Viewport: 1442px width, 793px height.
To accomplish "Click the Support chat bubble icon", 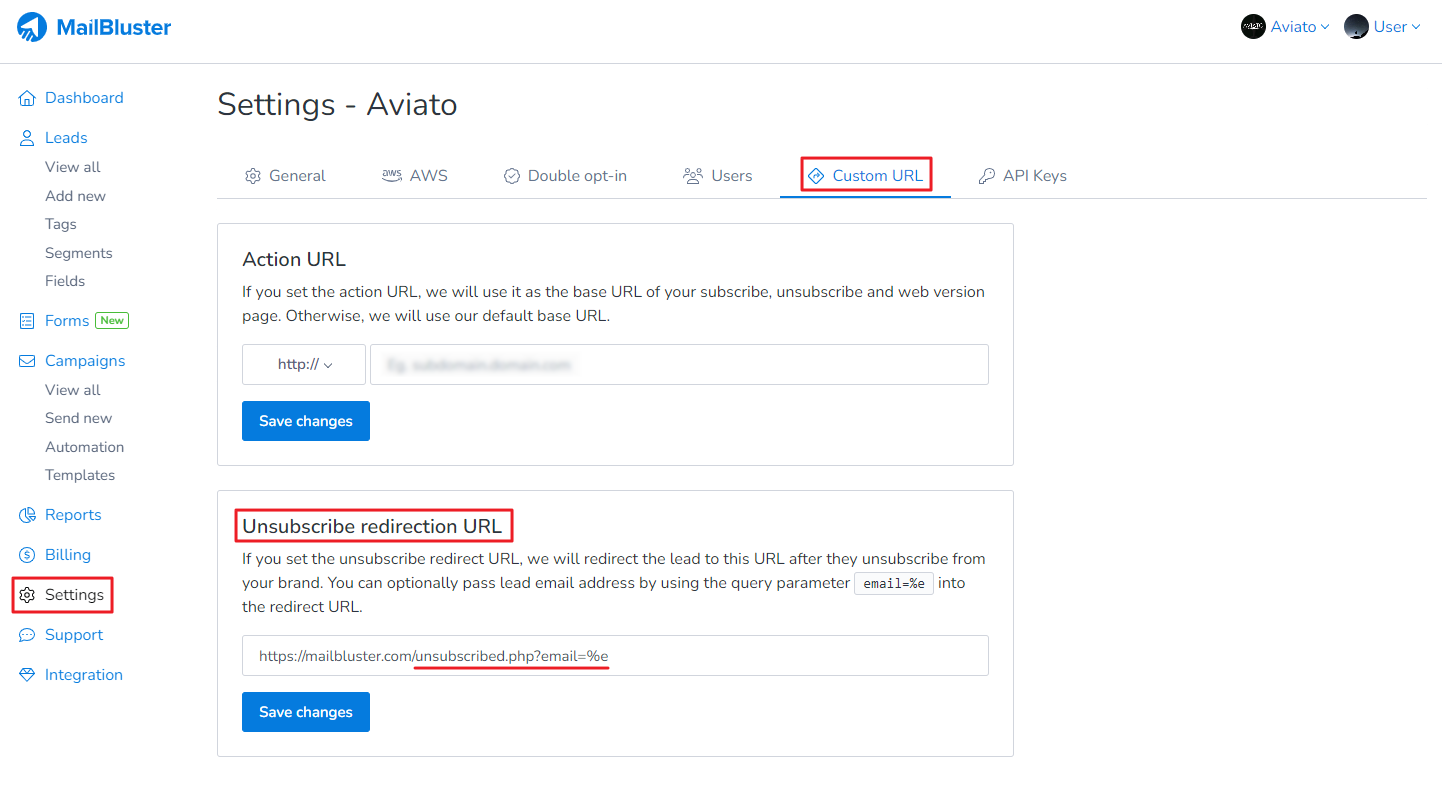I will (x=27, y=635).
